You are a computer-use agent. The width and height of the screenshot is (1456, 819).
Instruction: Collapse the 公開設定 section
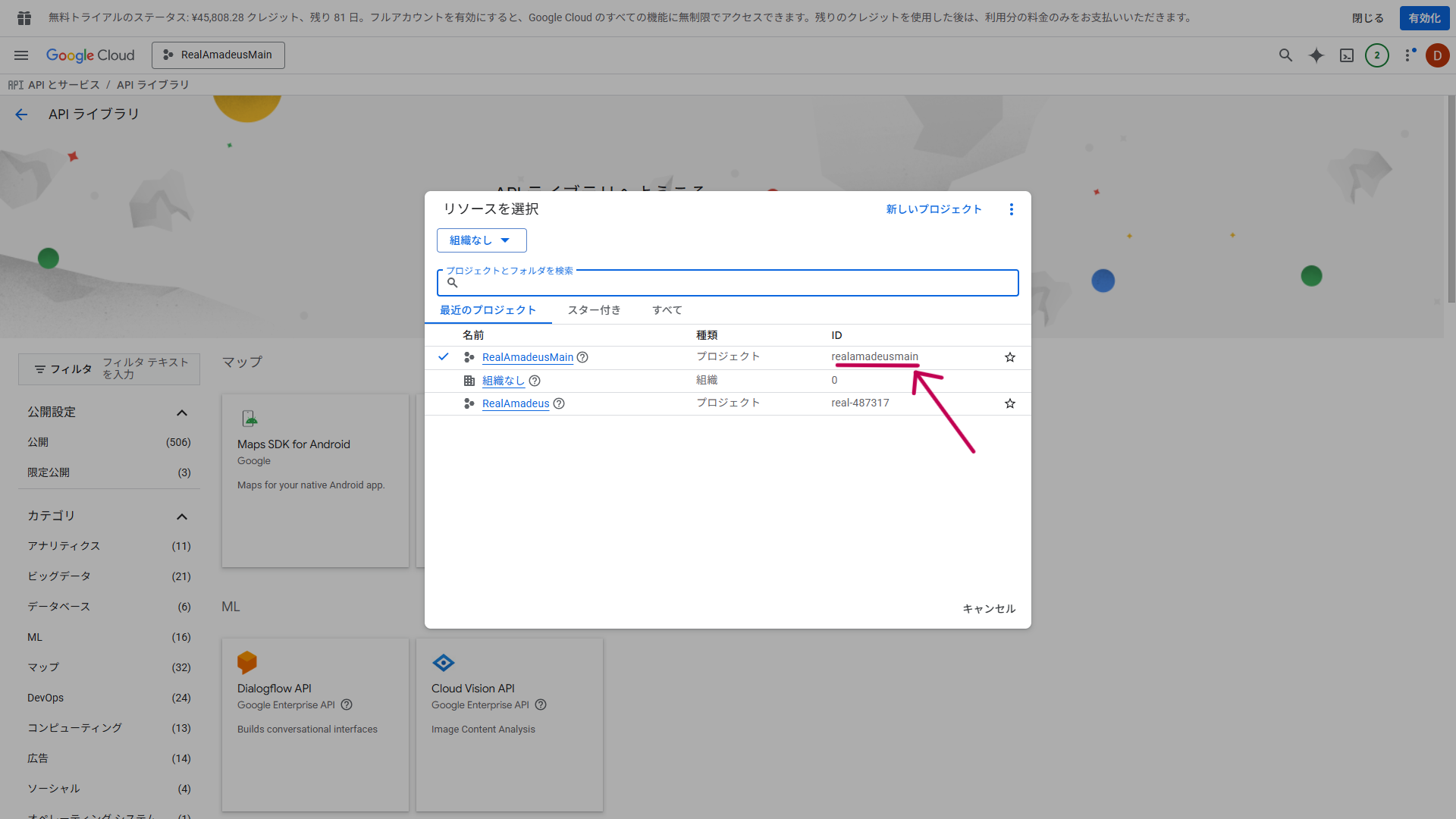(x=182, y=413)
